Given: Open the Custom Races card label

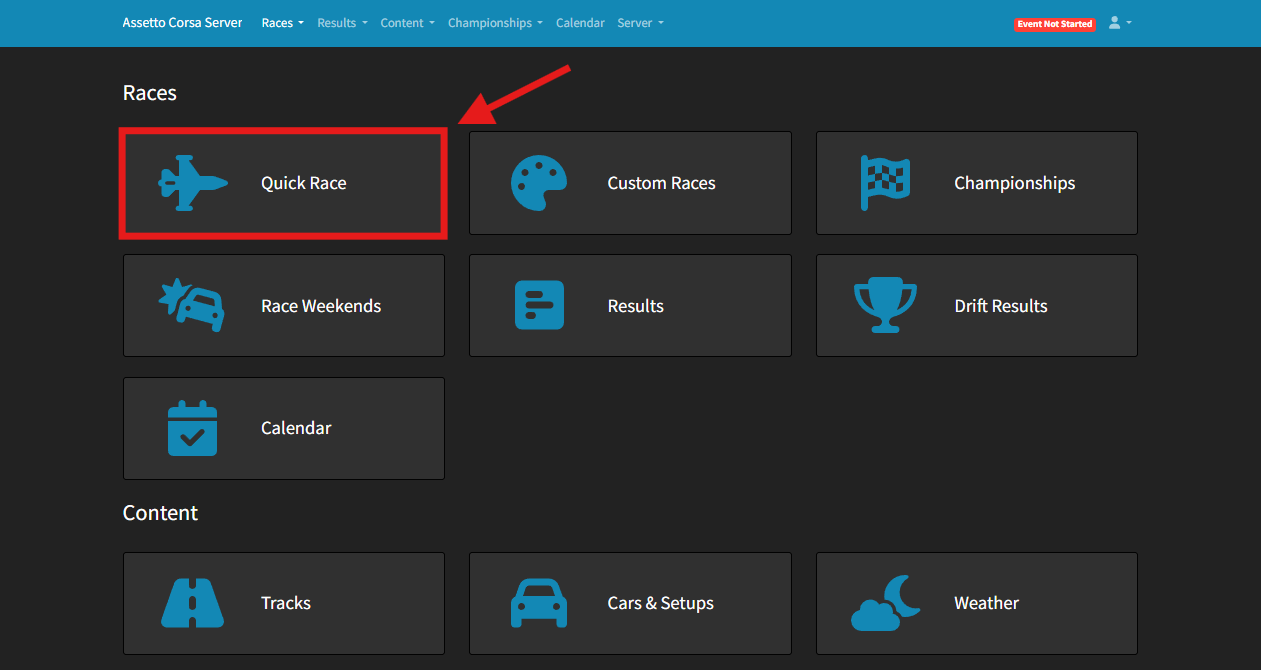Looking at the screenshot, I should click(661, 183).
